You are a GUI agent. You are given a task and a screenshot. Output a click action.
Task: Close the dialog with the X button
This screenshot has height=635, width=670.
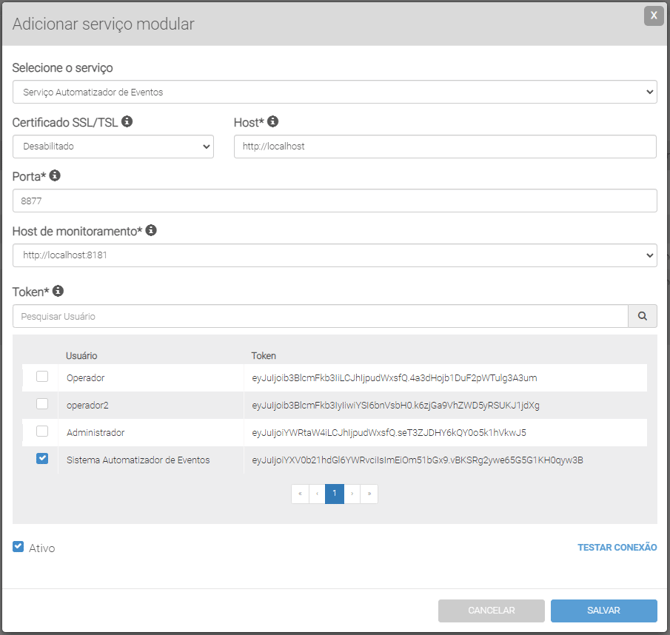point(654,15)
